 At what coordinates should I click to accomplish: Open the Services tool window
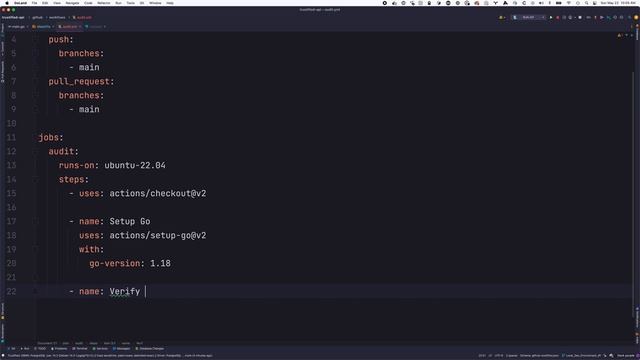(x=100, y=349)
